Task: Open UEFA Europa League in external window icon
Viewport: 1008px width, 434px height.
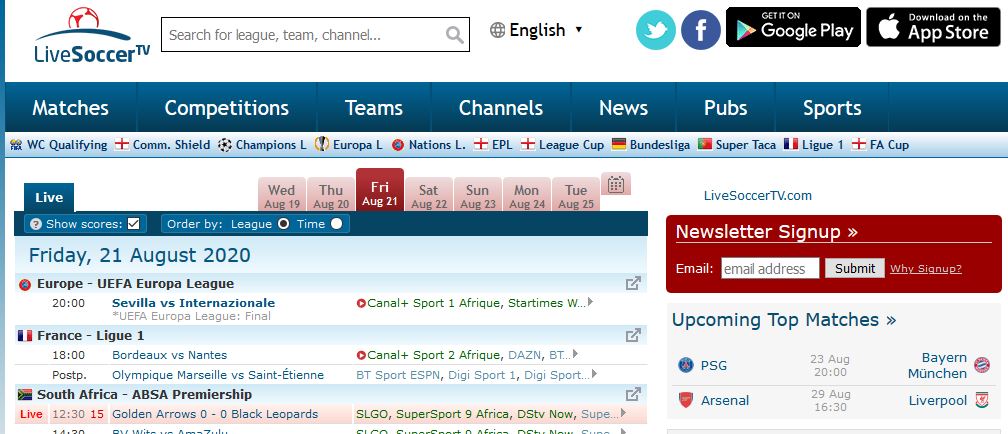Action: coord(633,283)
